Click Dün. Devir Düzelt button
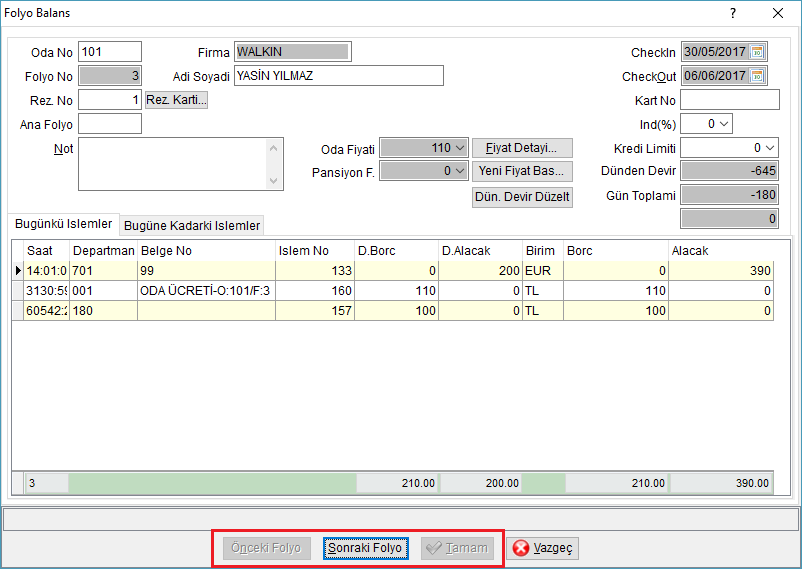The width and height of the screenshot is (802, 569). (522, 197)
